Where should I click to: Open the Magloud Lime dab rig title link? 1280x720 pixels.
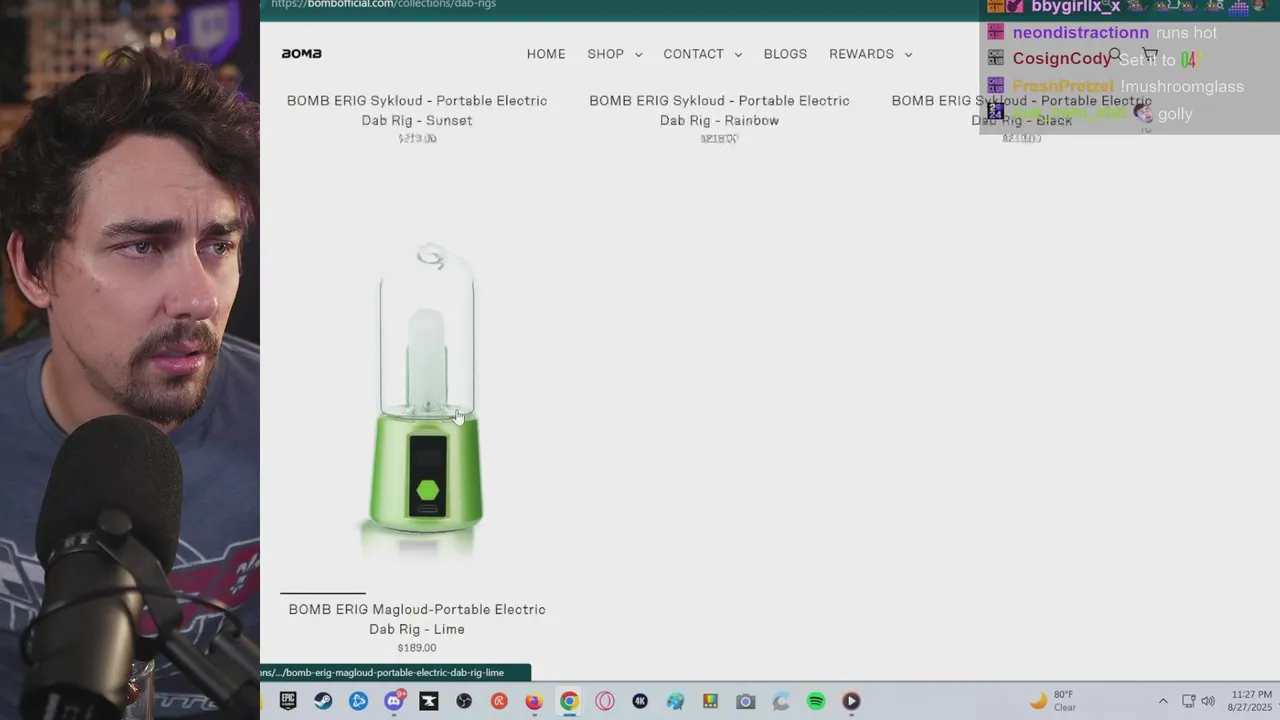(417, 619)
